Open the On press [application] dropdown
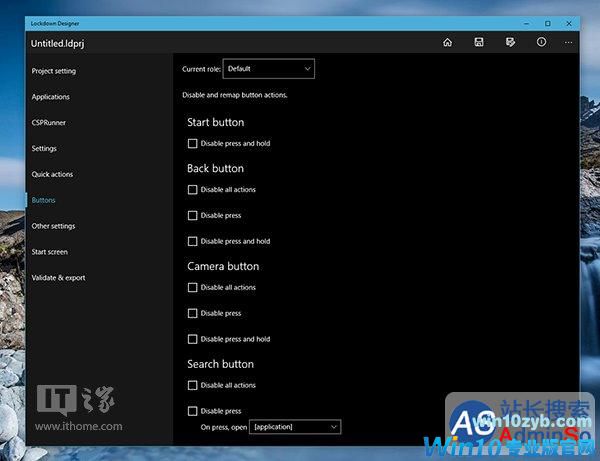The height and width of the screenshot is (461, 600). click(295, 427)
